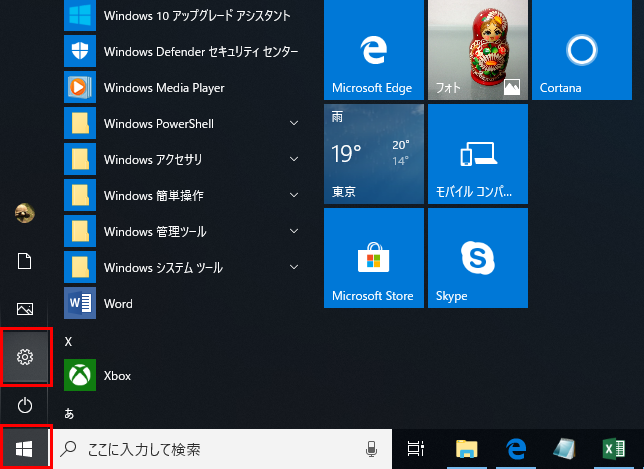644x469 pixels.
Task: Click the microphone icon in search box
Action: (x=372, y=450)
